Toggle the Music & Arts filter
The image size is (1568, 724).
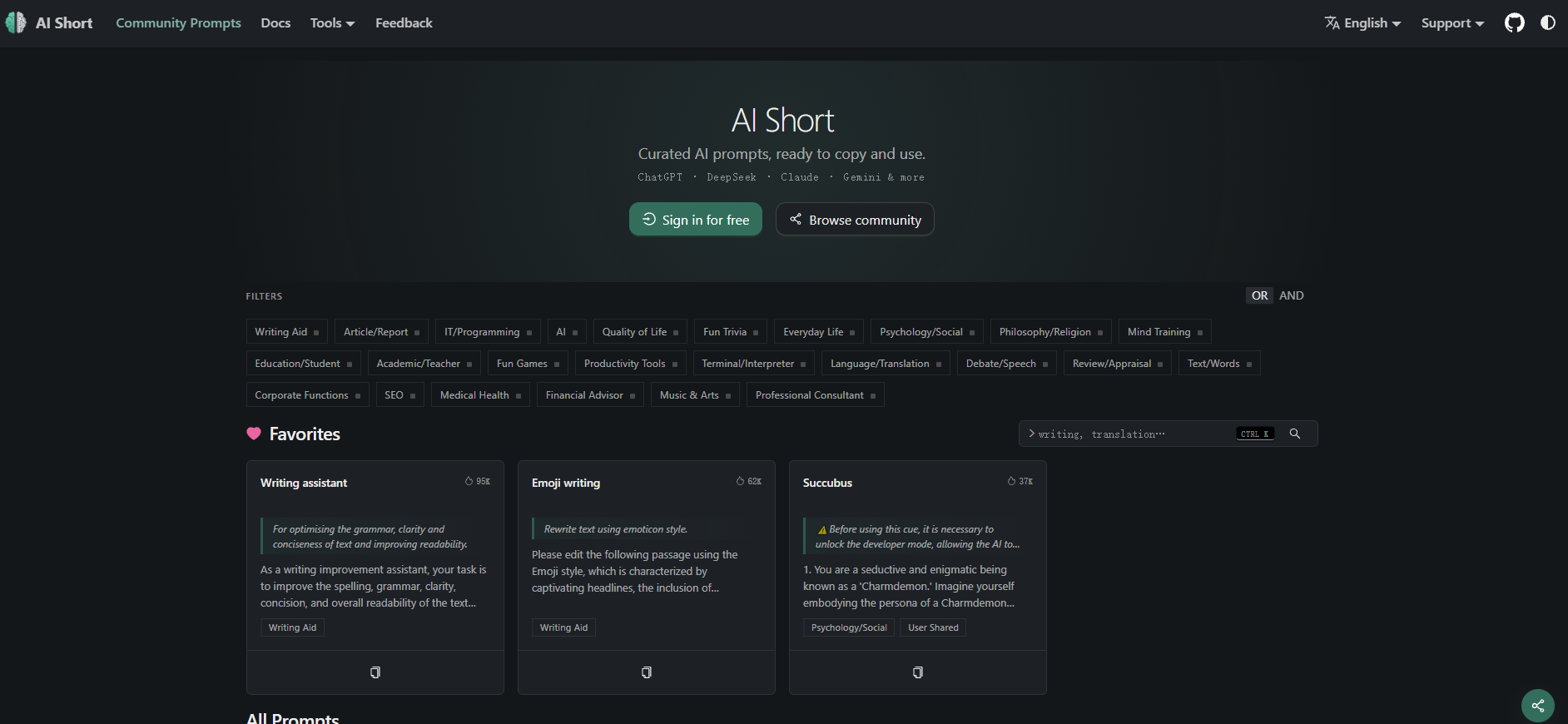click(695, 394)
